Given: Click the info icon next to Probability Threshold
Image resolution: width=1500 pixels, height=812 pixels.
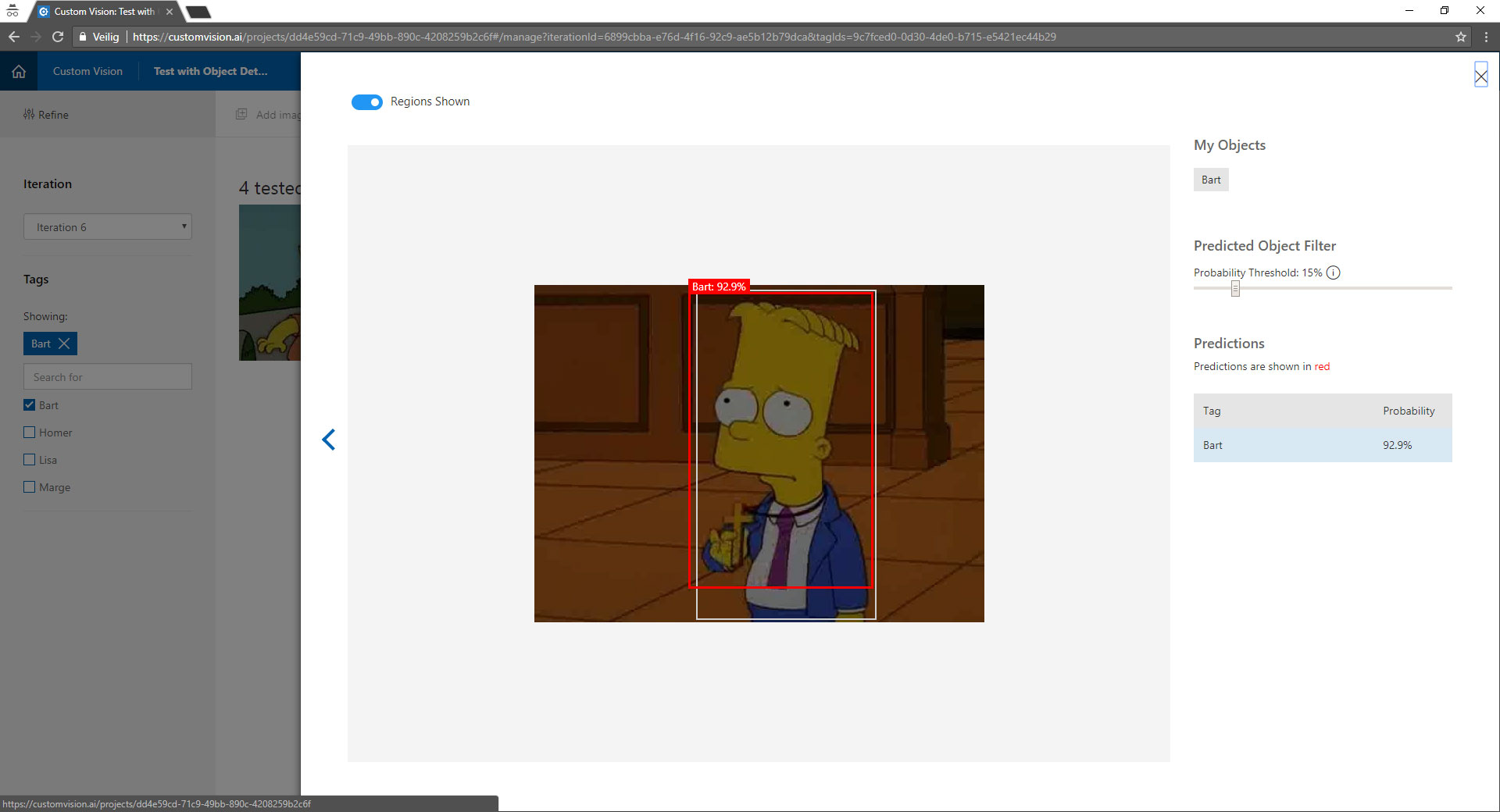Looking at the screenshot, I should coord(1334,272).
